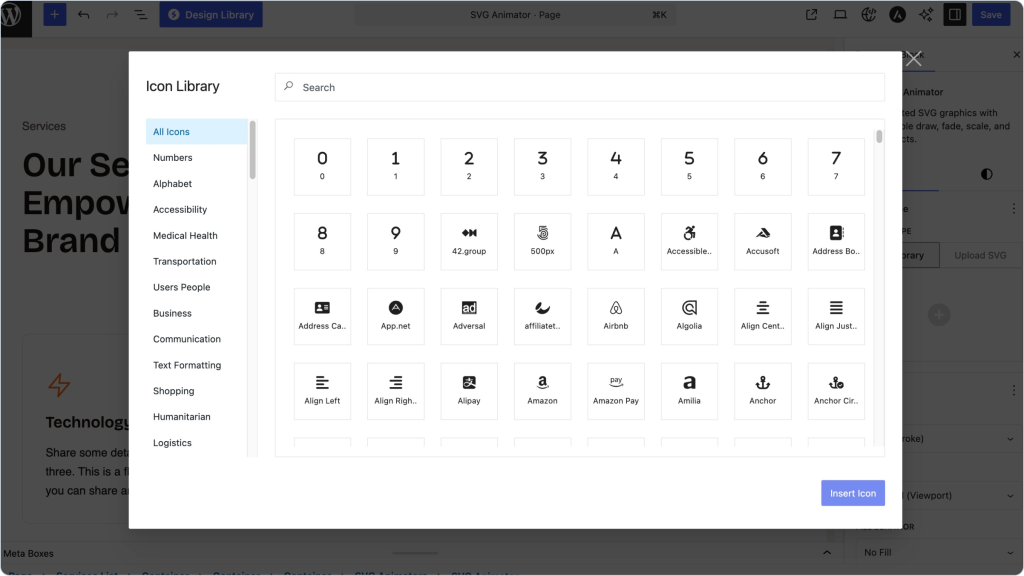Select the Address Book icon
1024x576 pixels.
click(836, 242)
